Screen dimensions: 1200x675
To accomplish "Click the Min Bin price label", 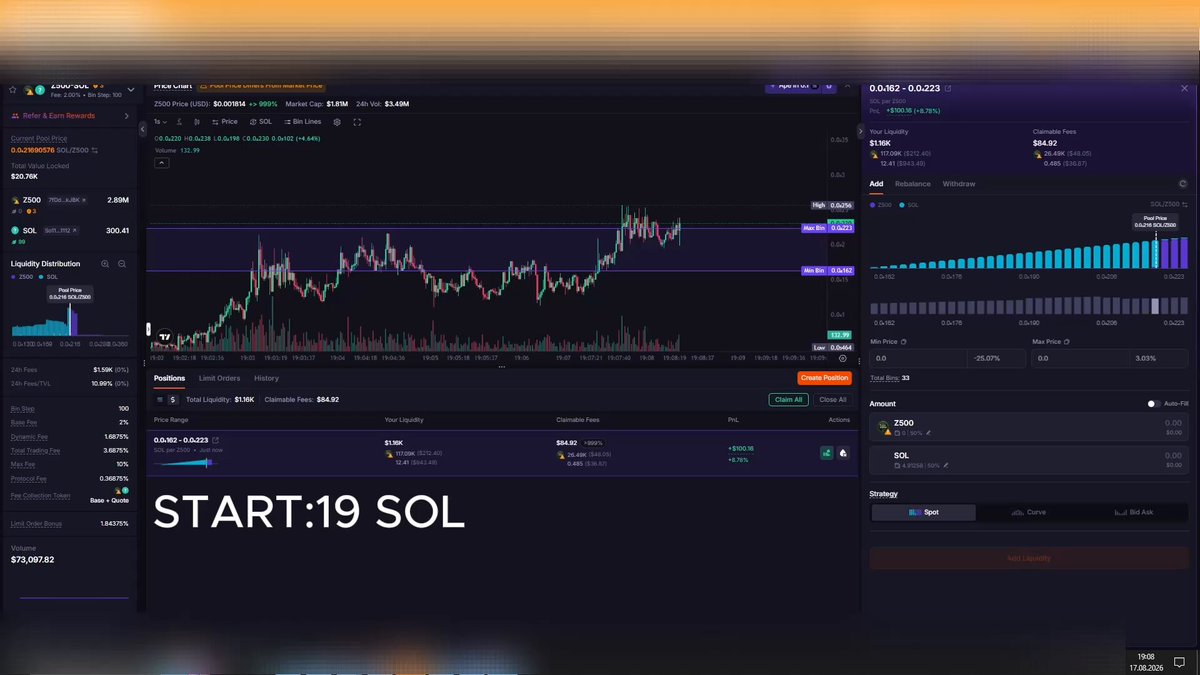I will point(827,270).
